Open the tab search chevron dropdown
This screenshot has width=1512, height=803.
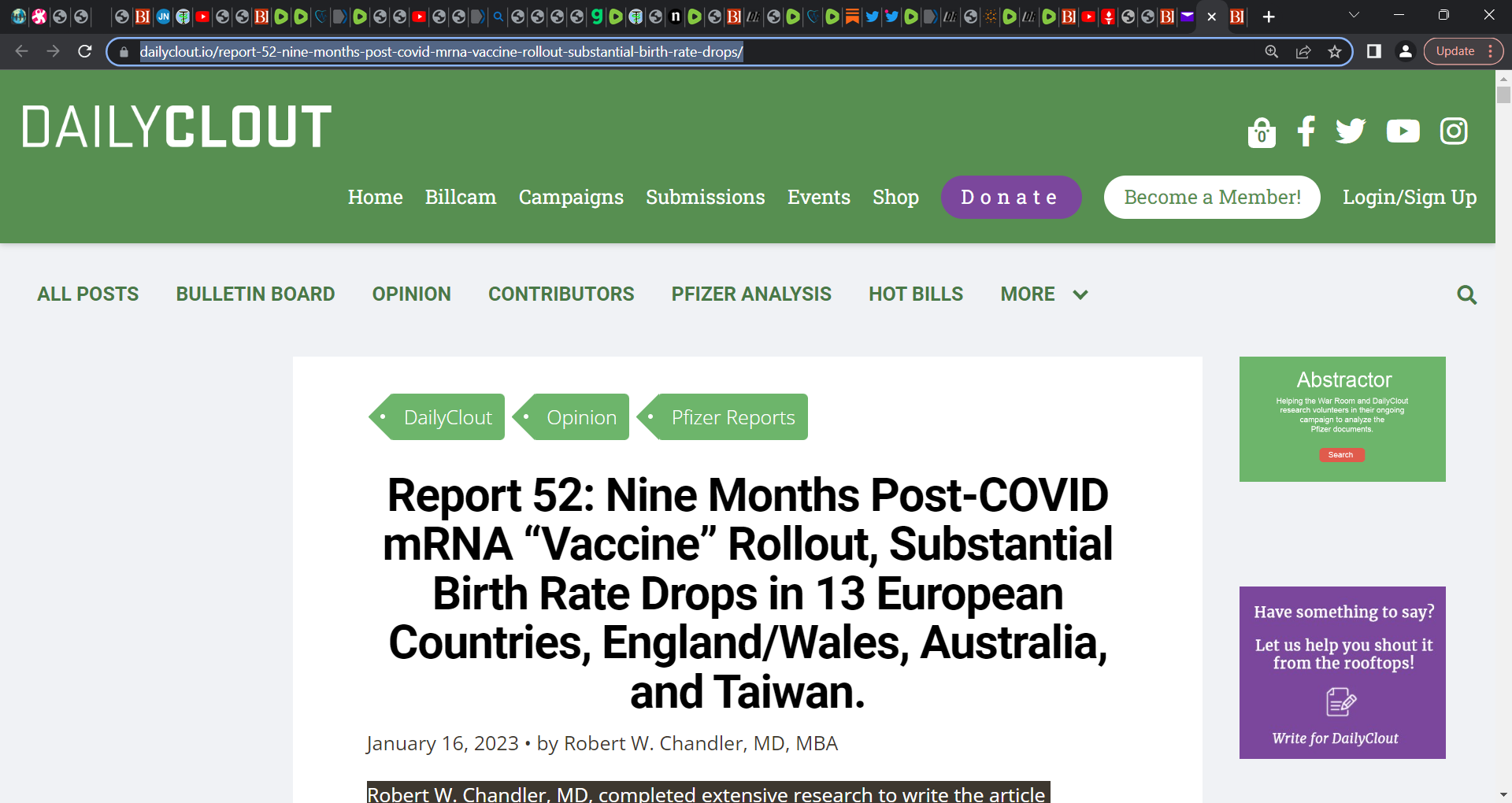(1354, 16)
